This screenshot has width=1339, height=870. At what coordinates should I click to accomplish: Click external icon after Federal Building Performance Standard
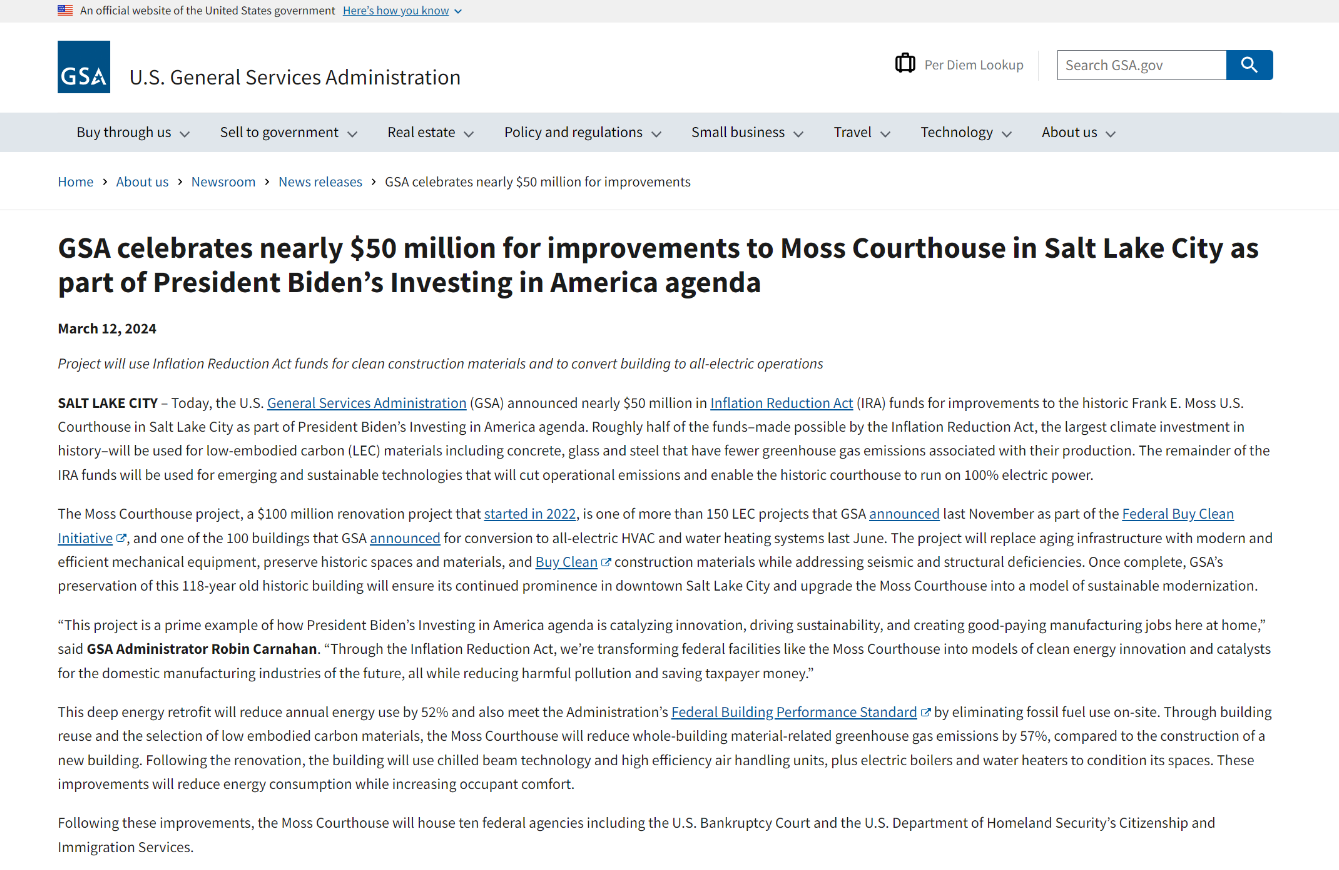pyautogui.click(x=926, y=713)
